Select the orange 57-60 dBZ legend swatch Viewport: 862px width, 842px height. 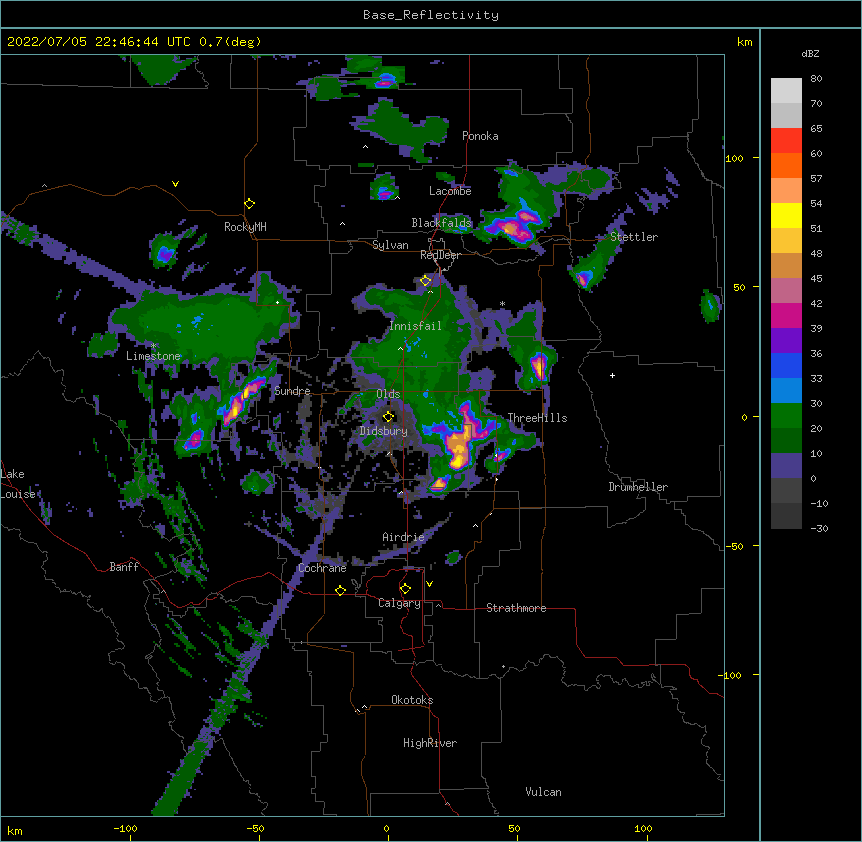coord(786,165)
